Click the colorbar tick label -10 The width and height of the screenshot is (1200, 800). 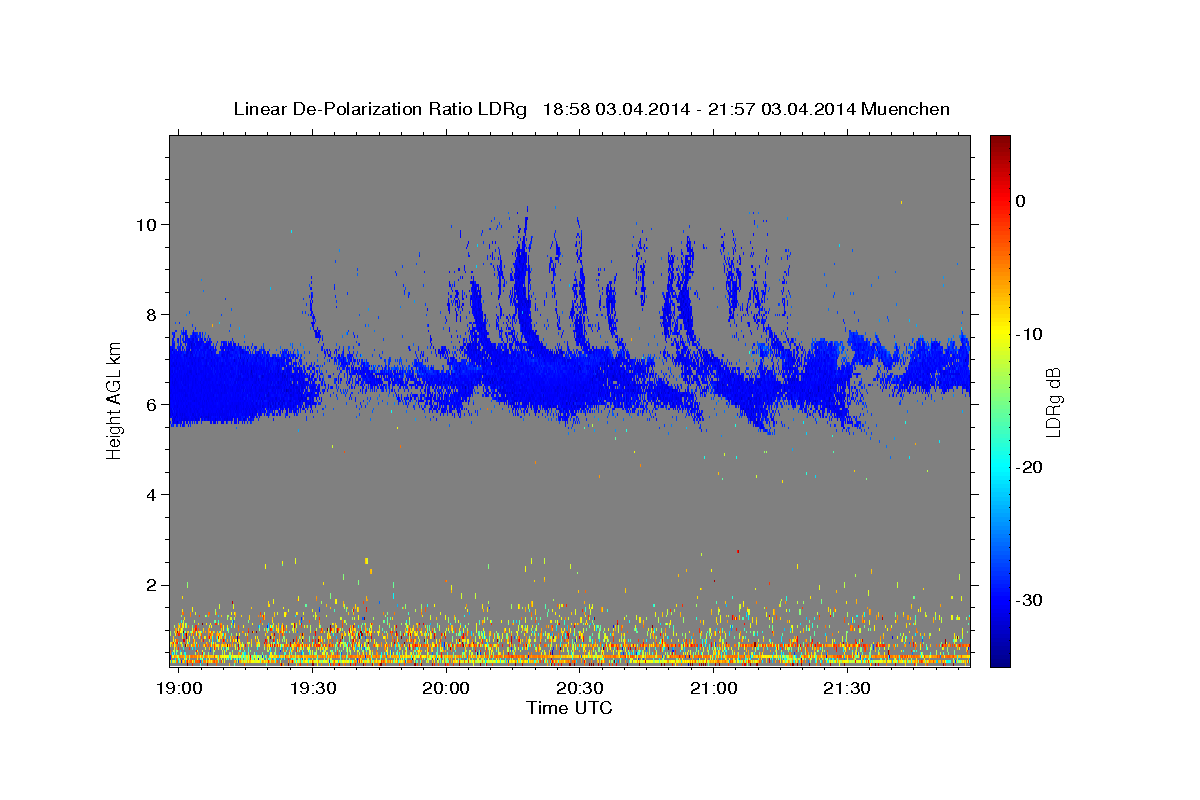pos(1030,334)
